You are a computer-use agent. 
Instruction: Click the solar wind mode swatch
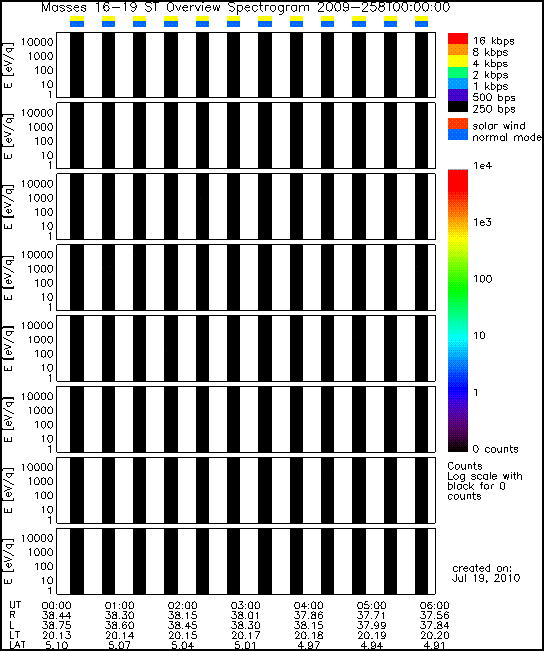click(x=458, y=124)
